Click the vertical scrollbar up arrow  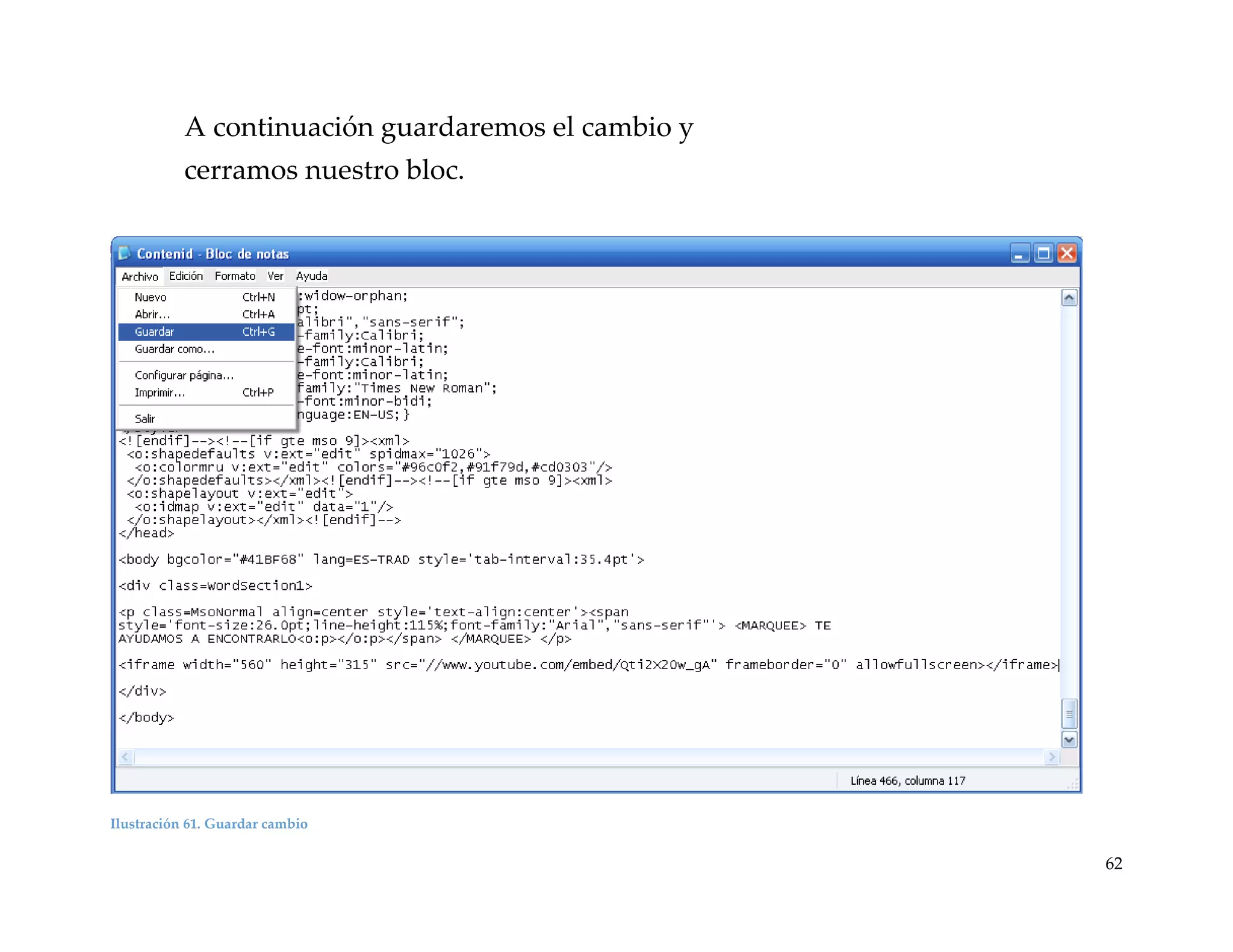[x=1069, y=298]
